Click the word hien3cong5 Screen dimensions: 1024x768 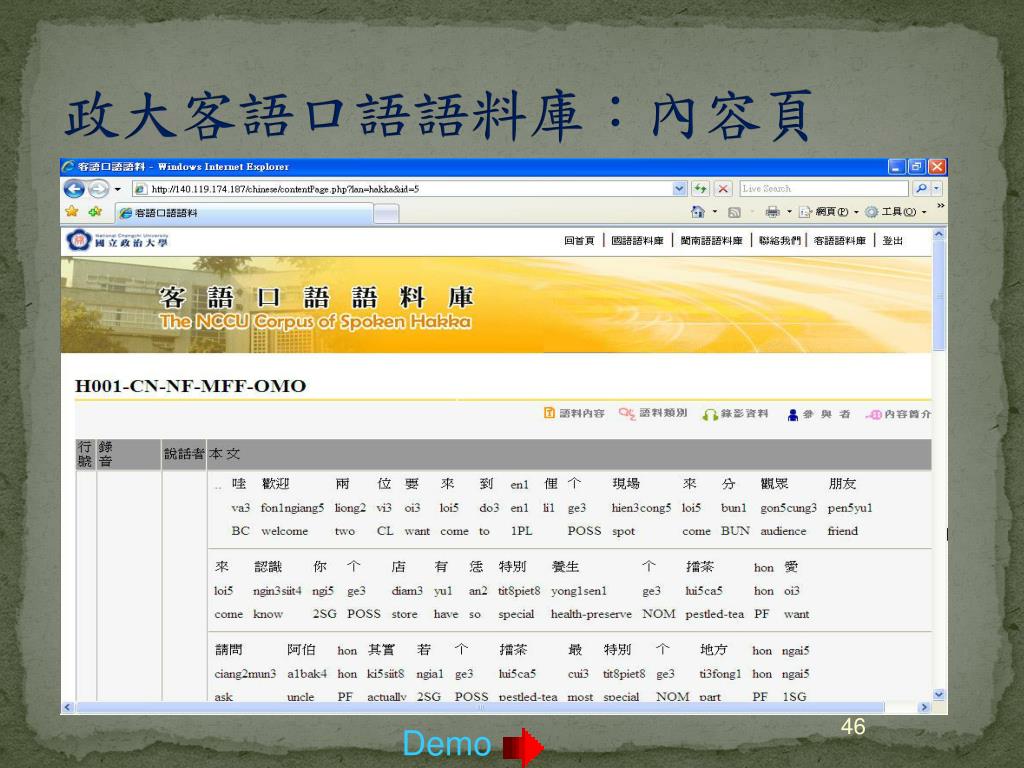coord(641,507)
